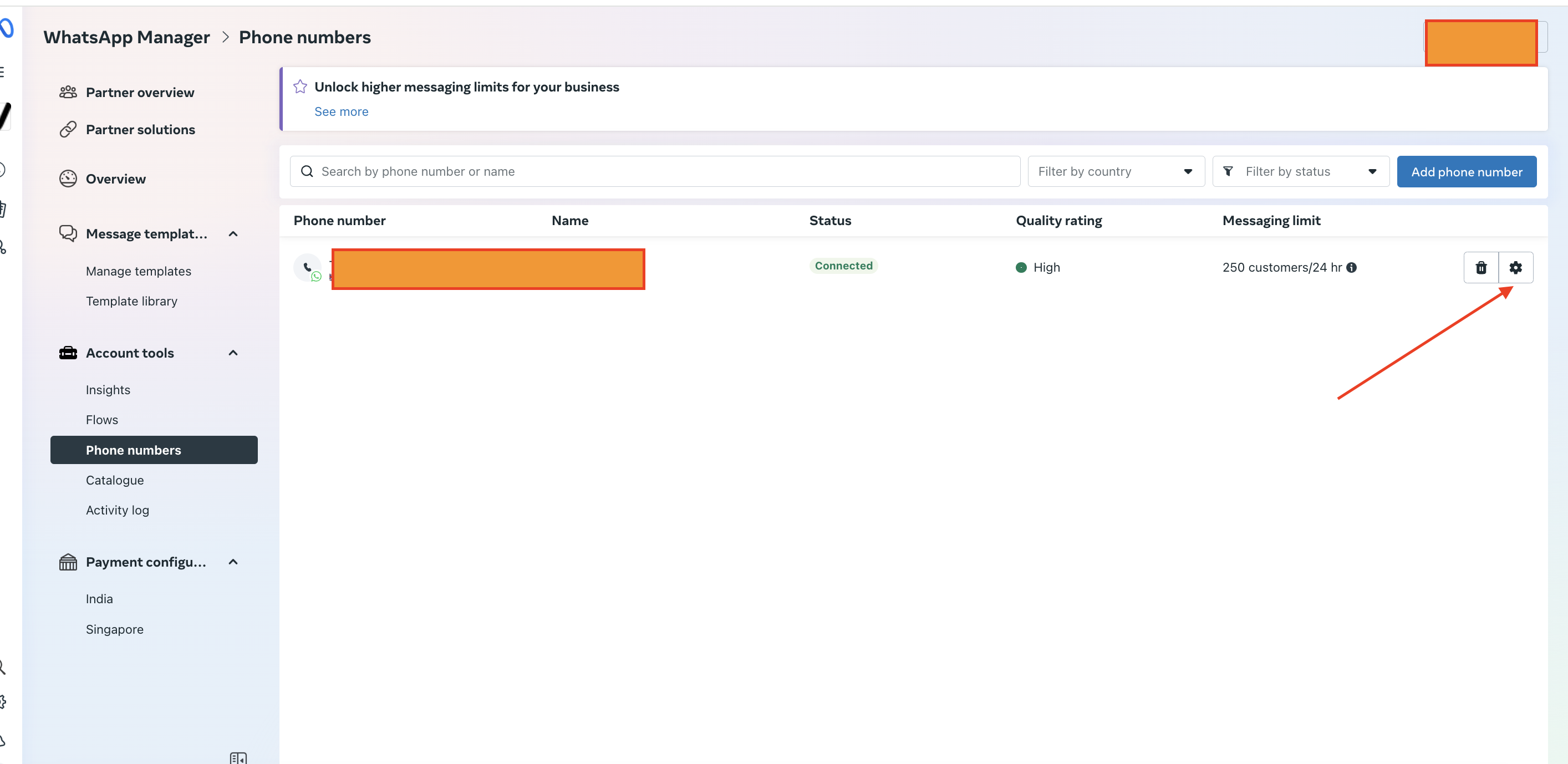Open the Filter by country dropdown
The height and width of the screenshot is (764, 1568).
[x=1116, y=172]
